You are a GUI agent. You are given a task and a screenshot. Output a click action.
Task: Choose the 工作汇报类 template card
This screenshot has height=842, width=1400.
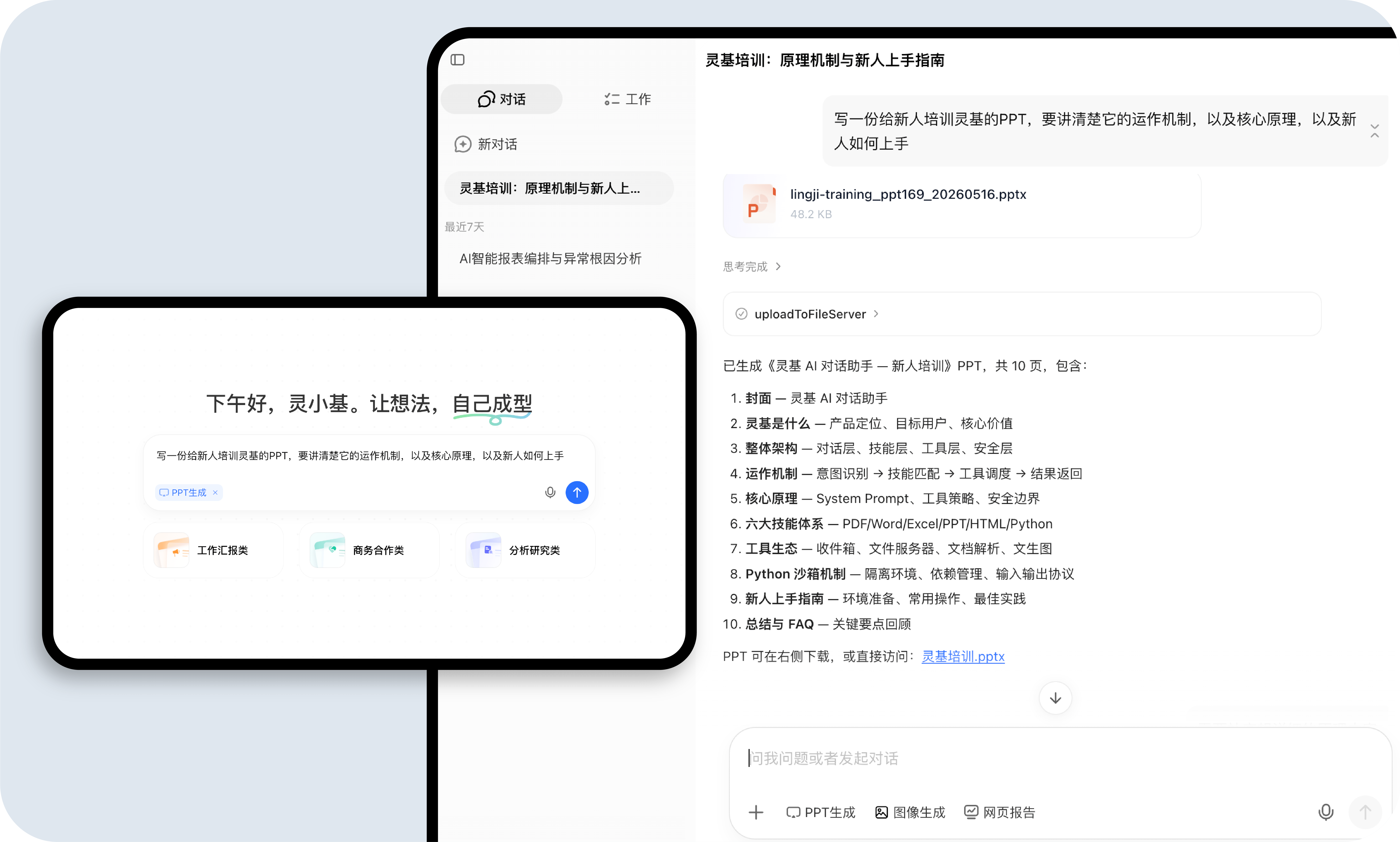[213, 550]
